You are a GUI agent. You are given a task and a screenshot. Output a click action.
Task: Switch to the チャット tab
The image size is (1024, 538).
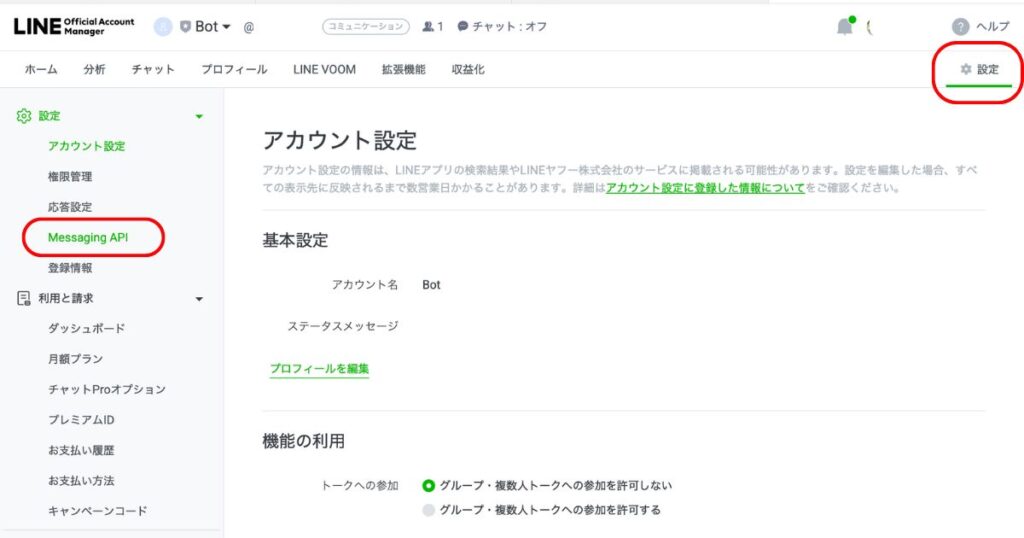(153, 69)
